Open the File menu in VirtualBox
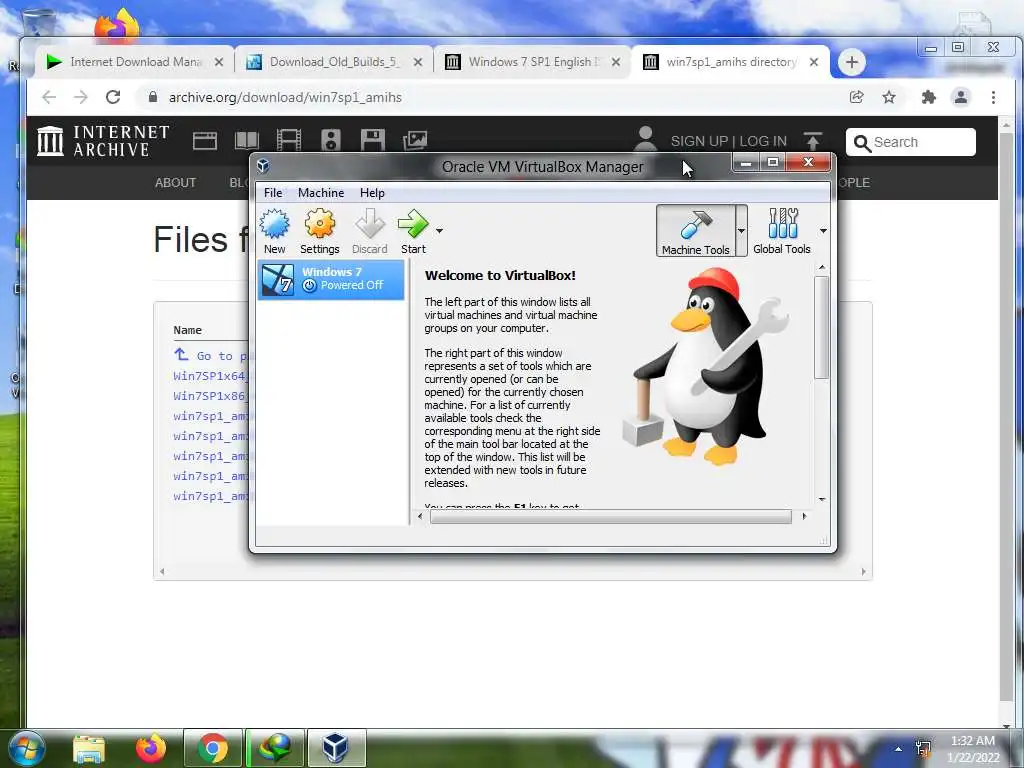This screenshot has width=1024, height=768. tap(273, 193)
